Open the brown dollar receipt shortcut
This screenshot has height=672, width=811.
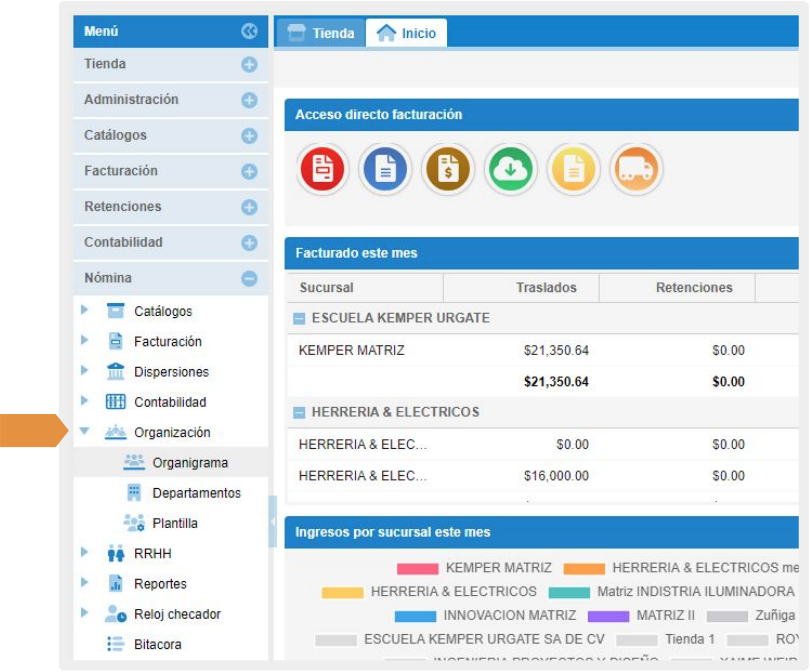tap(448, 169)
